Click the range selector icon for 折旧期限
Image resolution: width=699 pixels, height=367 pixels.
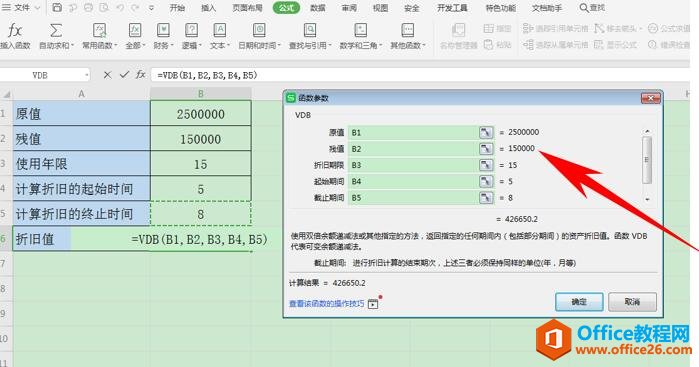[486, 165]
